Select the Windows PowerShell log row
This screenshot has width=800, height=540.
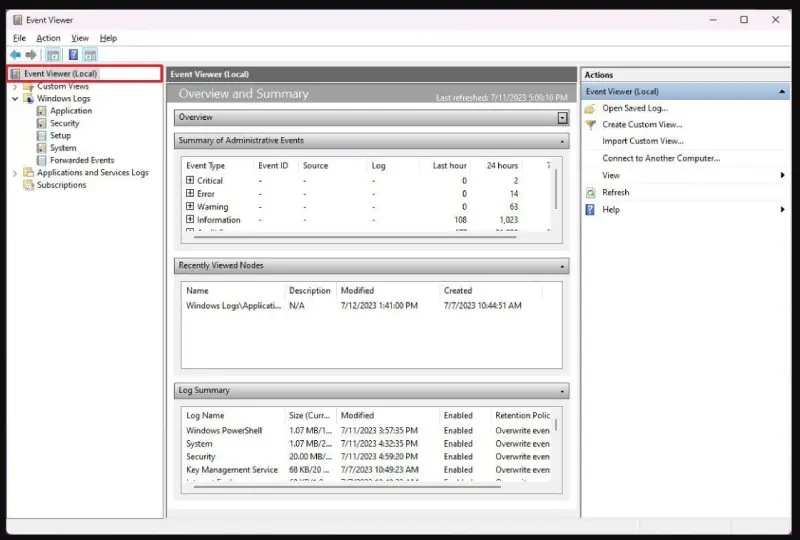click(x=368, y=430)
